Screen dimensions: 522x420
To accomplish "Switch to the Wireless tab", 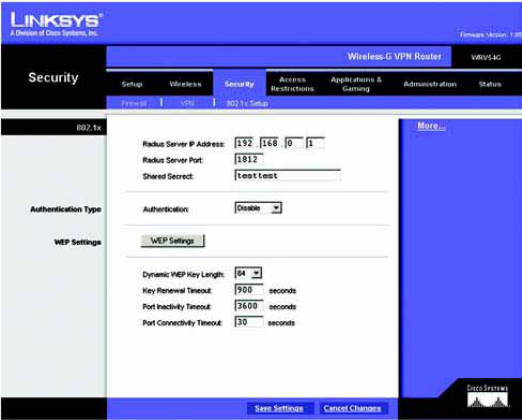I will (x=185, y=84).
